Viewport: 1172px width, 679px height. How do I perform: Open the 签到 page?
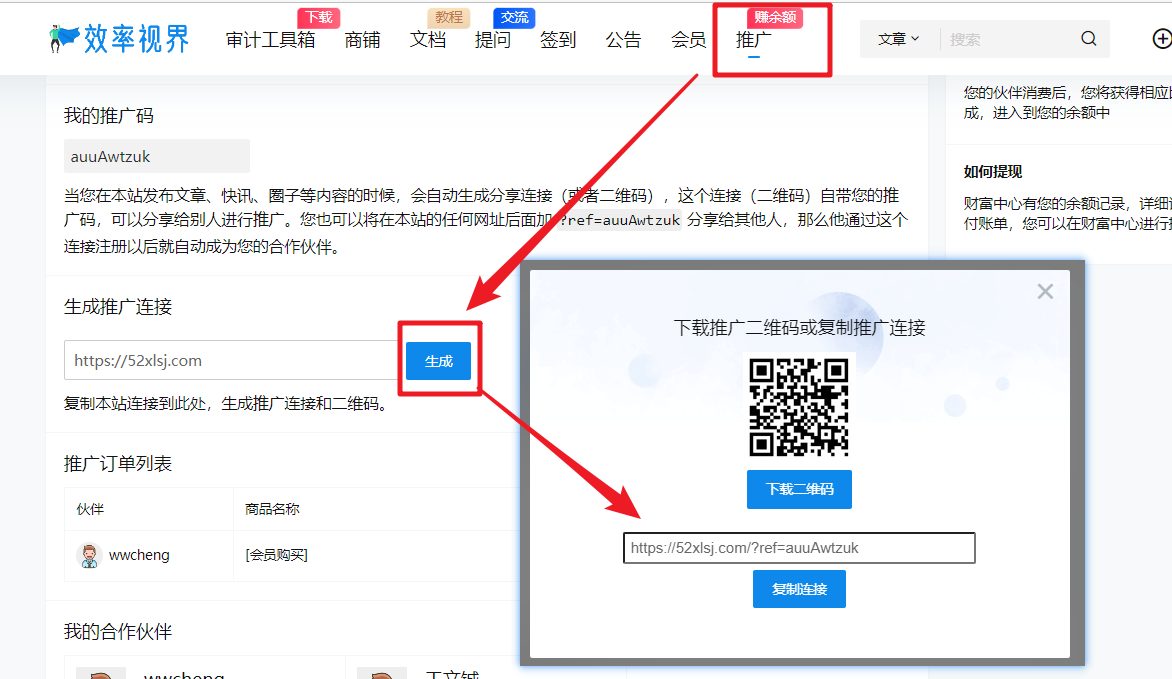coord(558,40)
